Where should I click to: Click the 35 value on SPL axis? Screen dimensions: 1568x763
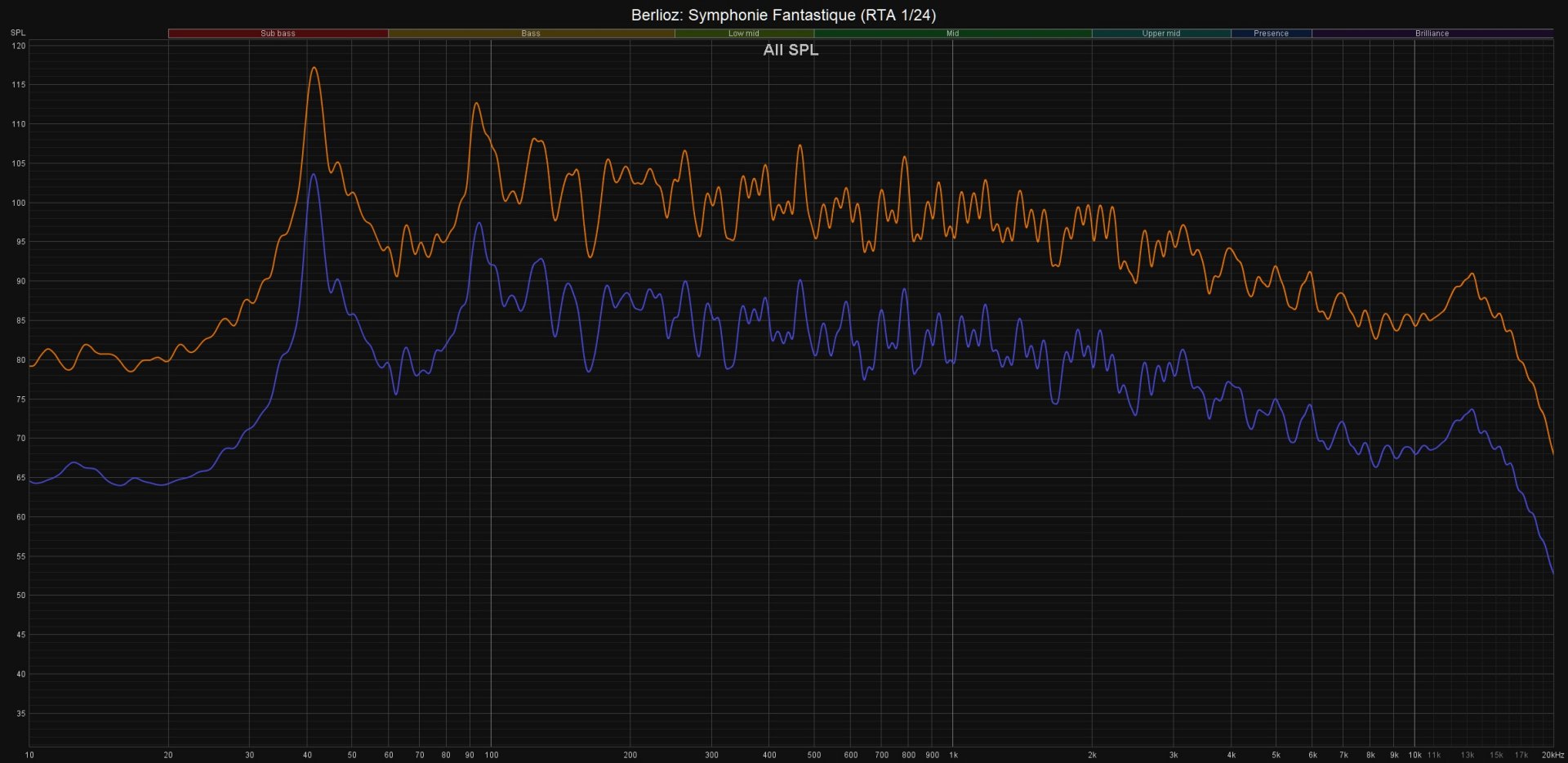coord(20,713)
